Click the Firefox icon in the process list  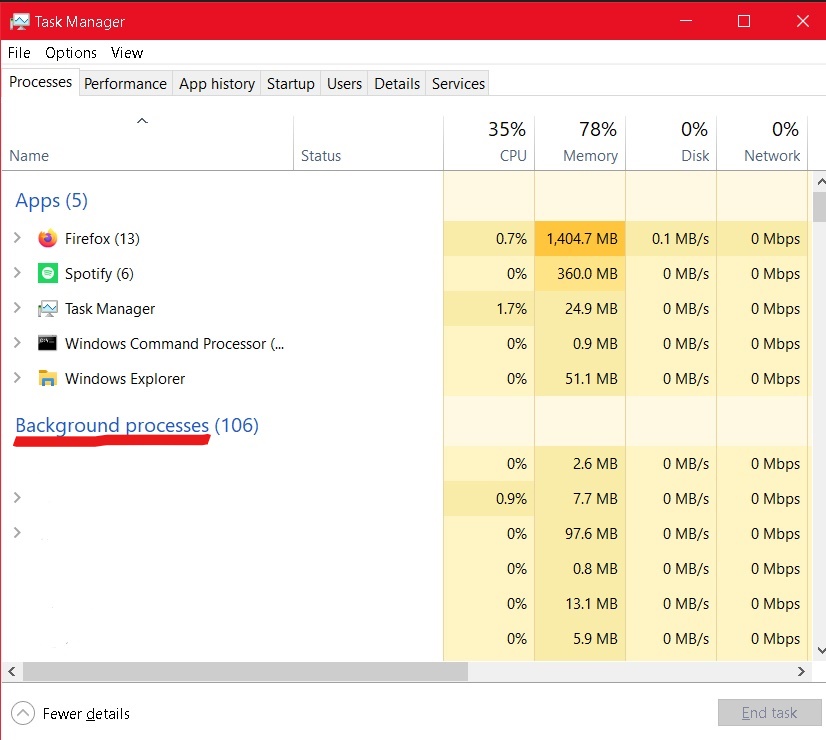[48, 238]
